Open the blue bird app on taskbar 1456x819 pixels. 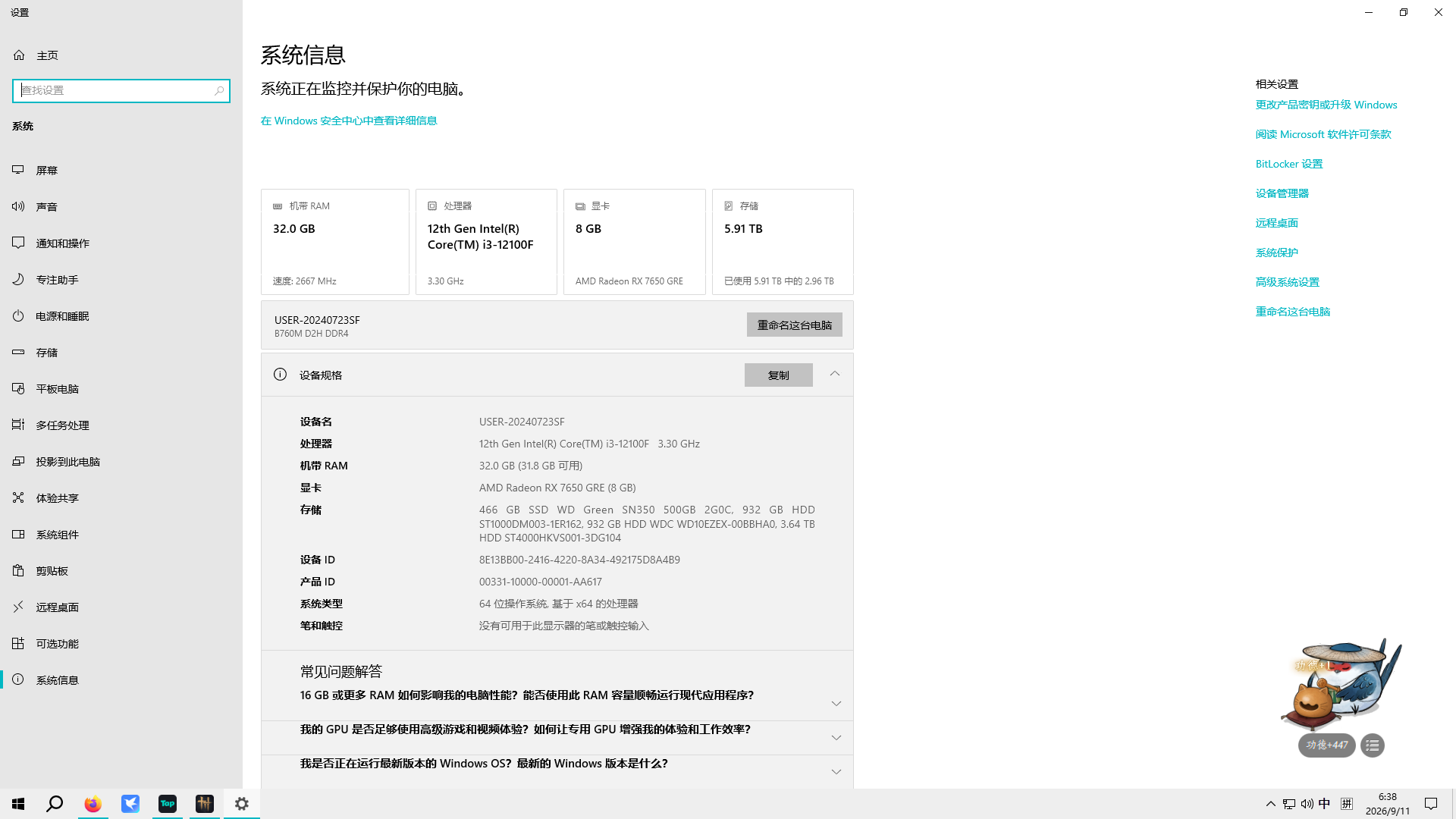[130, 804]
